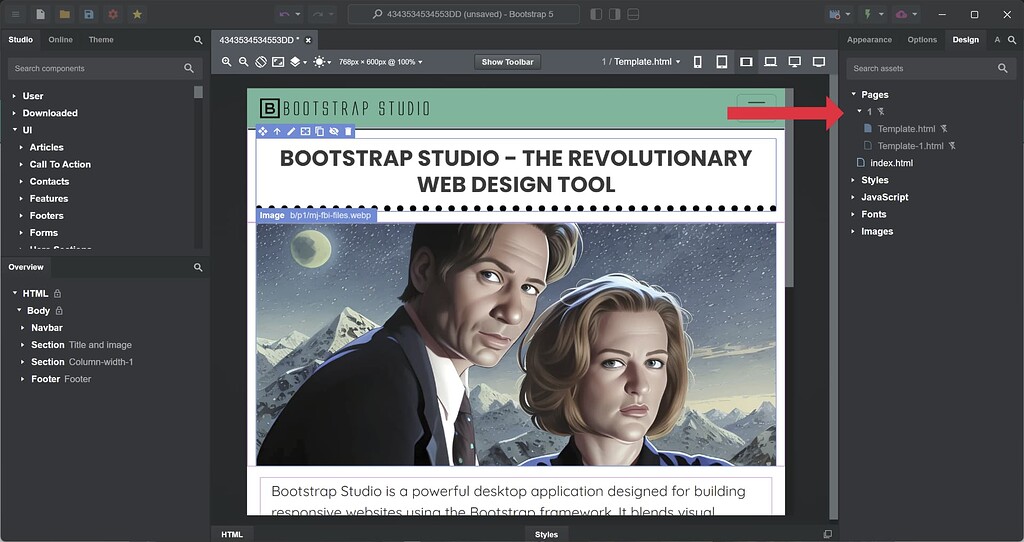Duplicate the selected component
This screenshot has width=1024, height=542.
click(319, 131)
